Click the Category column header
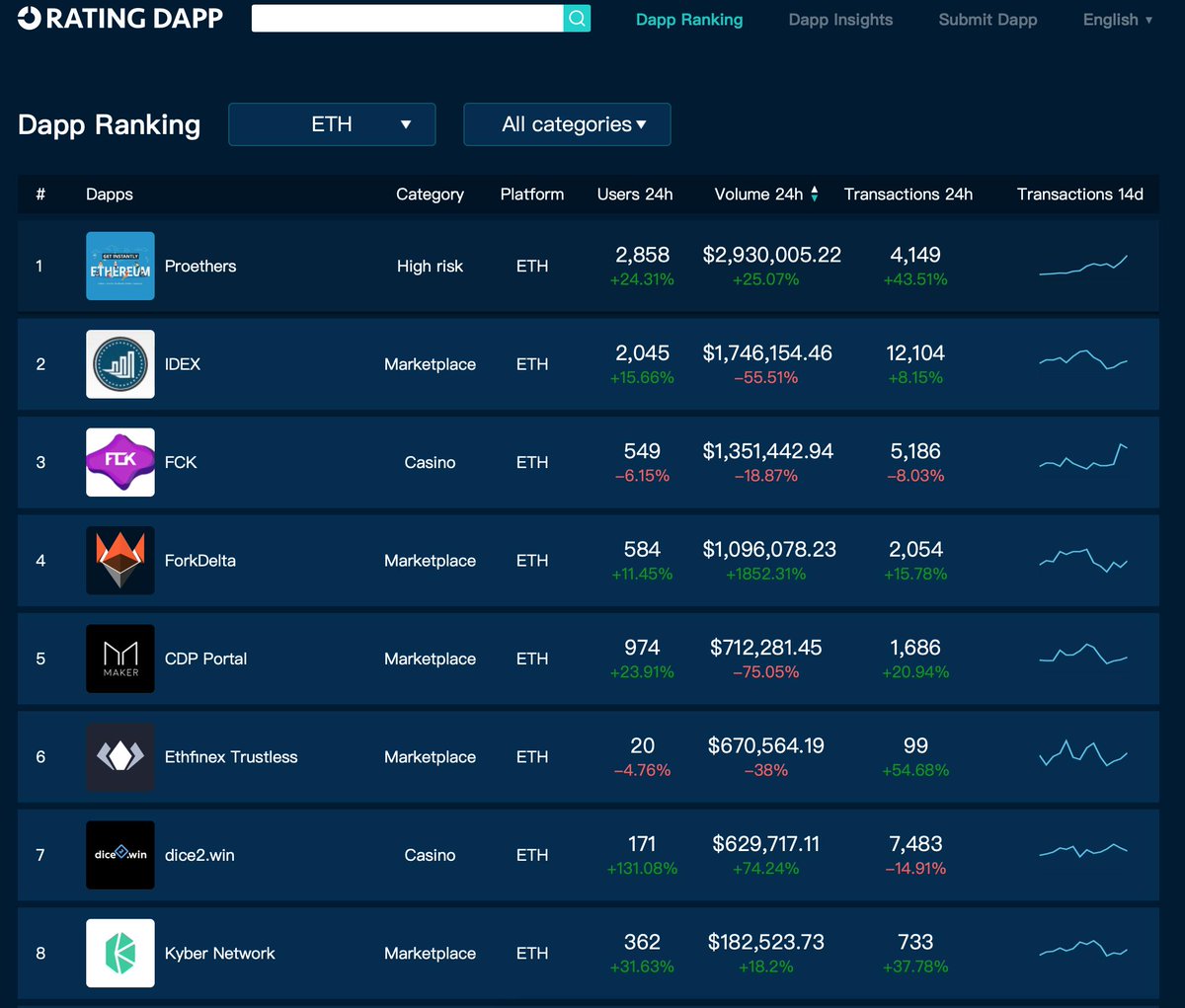The image size is (1185, 1008). coord(430,194)
